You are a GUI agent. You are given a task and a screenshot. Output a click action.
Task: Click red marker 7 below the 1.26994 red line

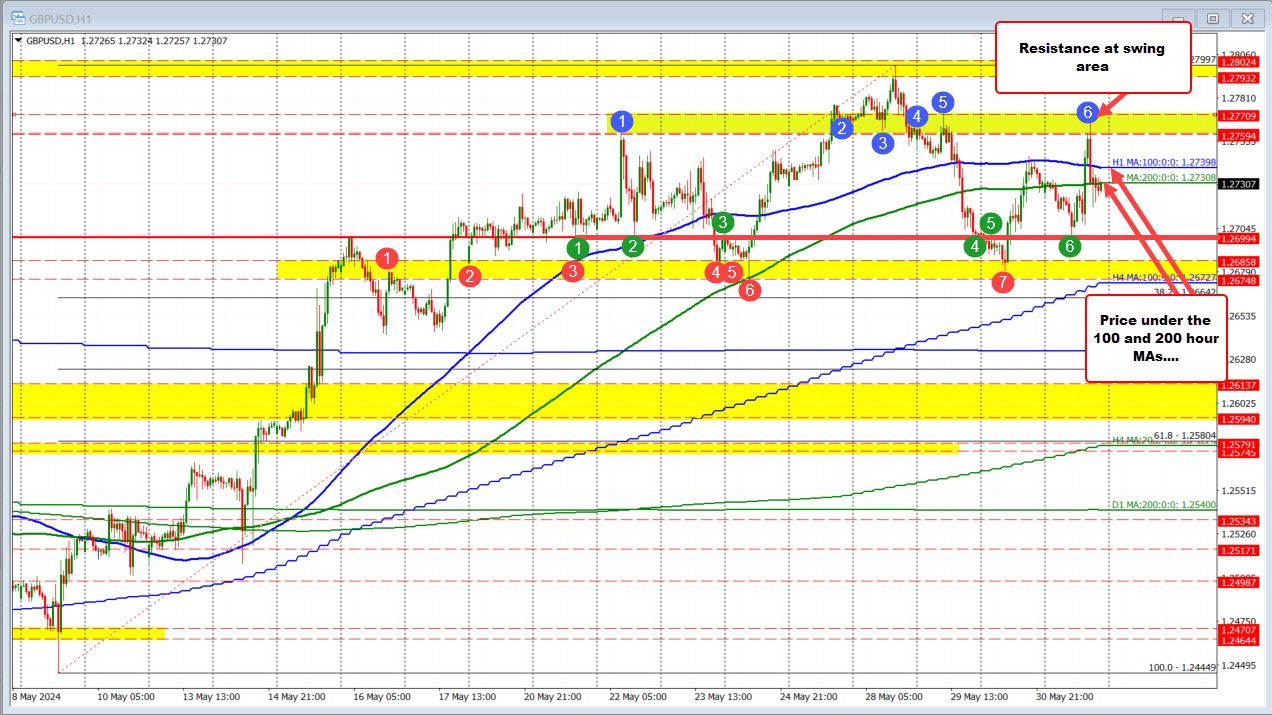(x=1003, y=282)
